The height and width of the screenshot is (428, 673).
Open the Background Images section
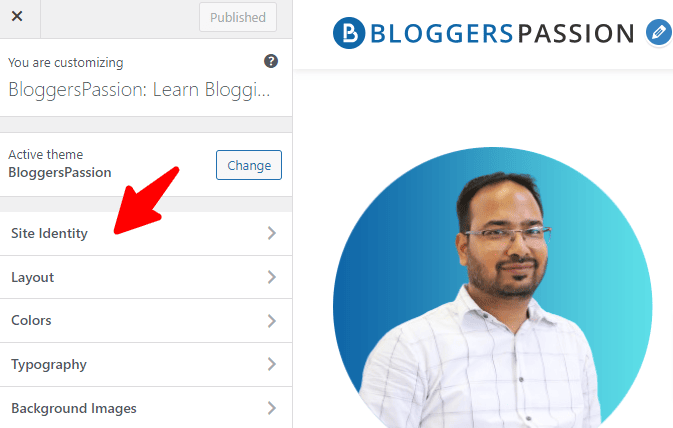click(x=146, y=408)
